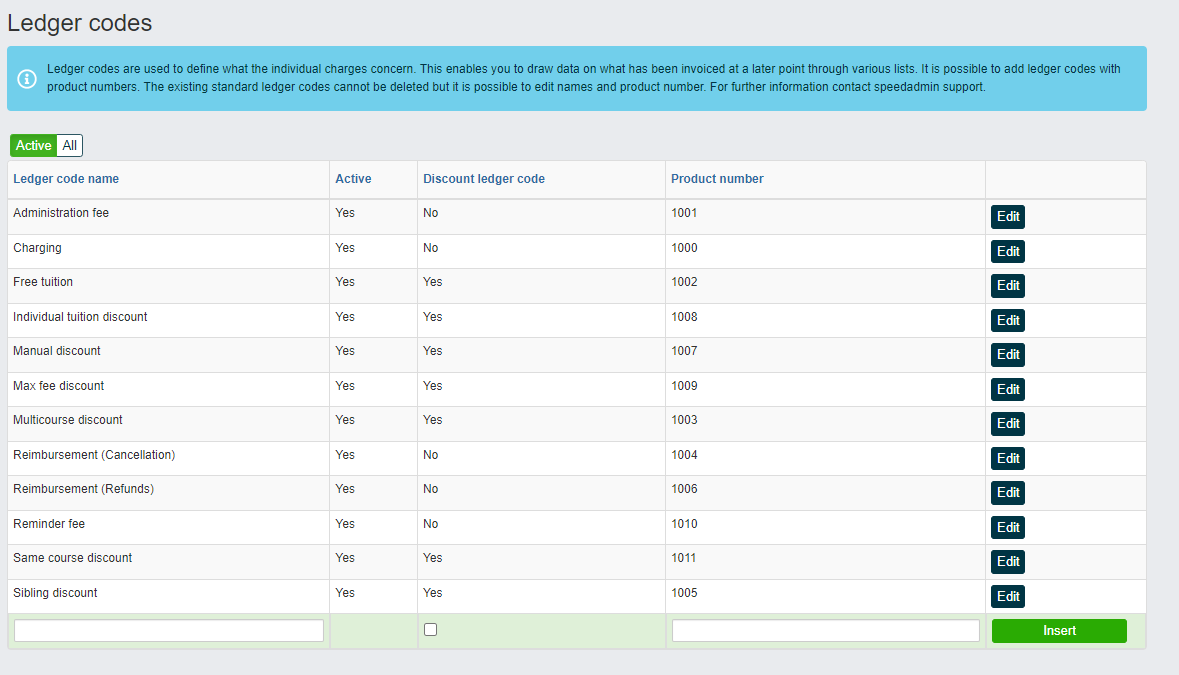The image size is (1179, 675).
Task: Click the info icon in the blue banner
Action: click(27, 78)
